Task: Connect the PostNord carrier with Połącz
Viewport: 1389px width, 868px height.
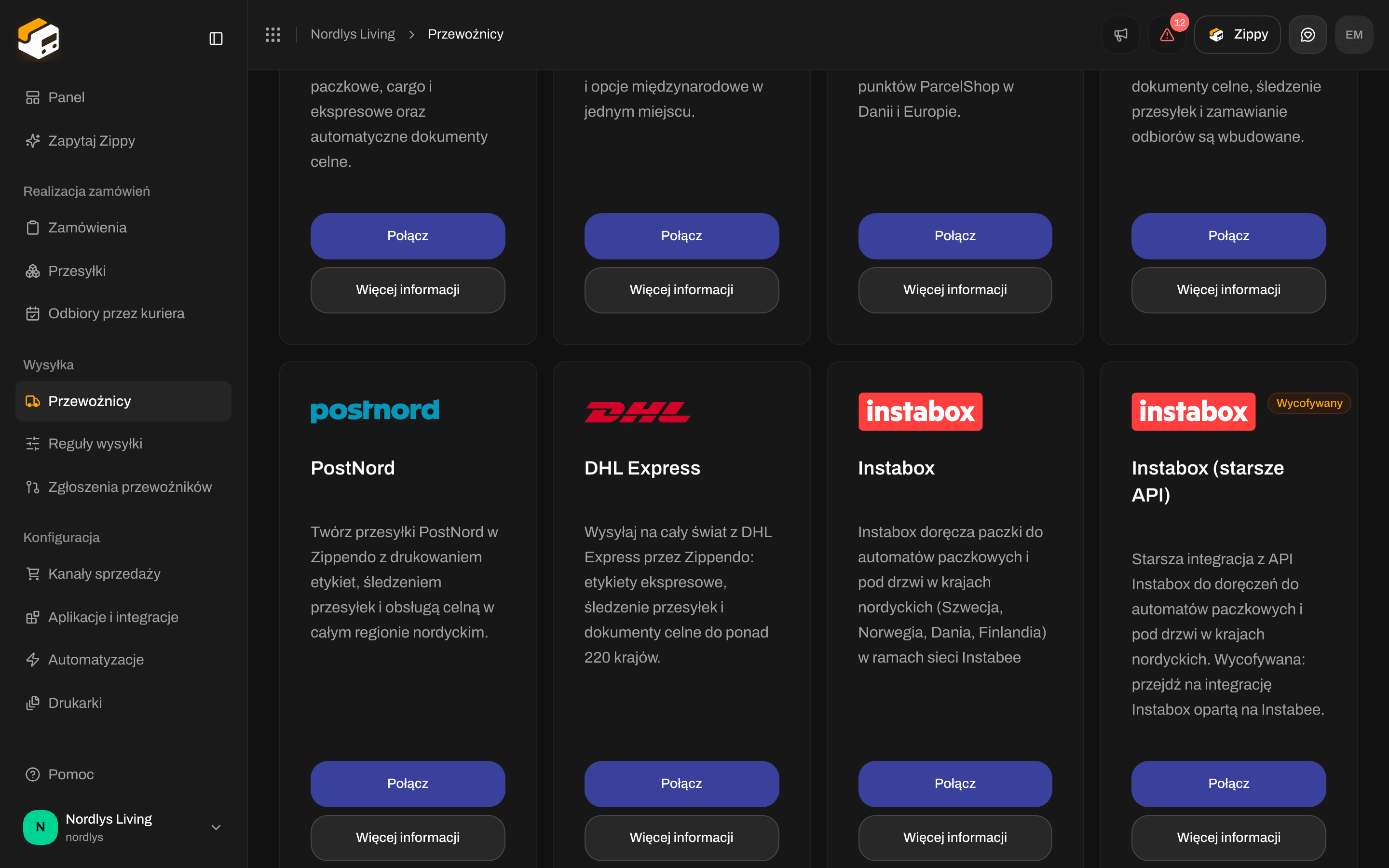Action: tap(408, 784)
